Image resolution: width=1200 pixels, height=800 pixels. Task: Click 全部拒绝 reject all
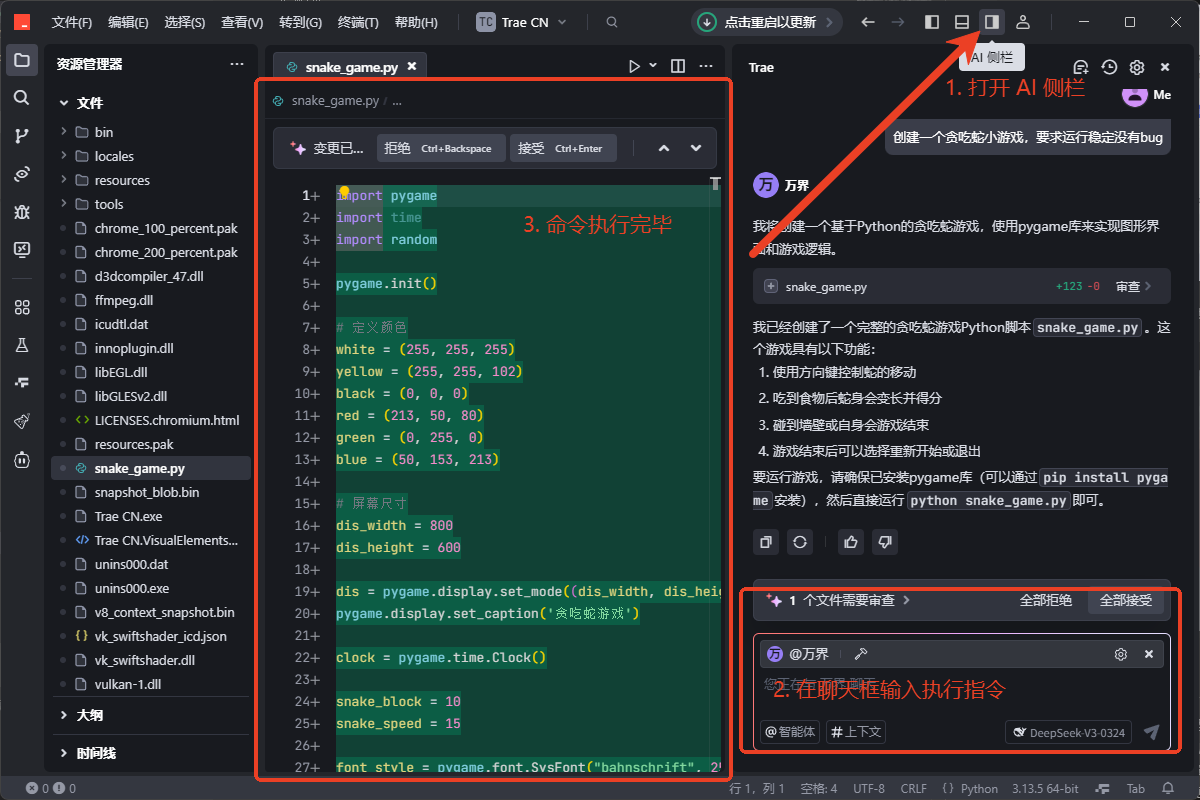pyautogui.click(x=1046, y=601)
